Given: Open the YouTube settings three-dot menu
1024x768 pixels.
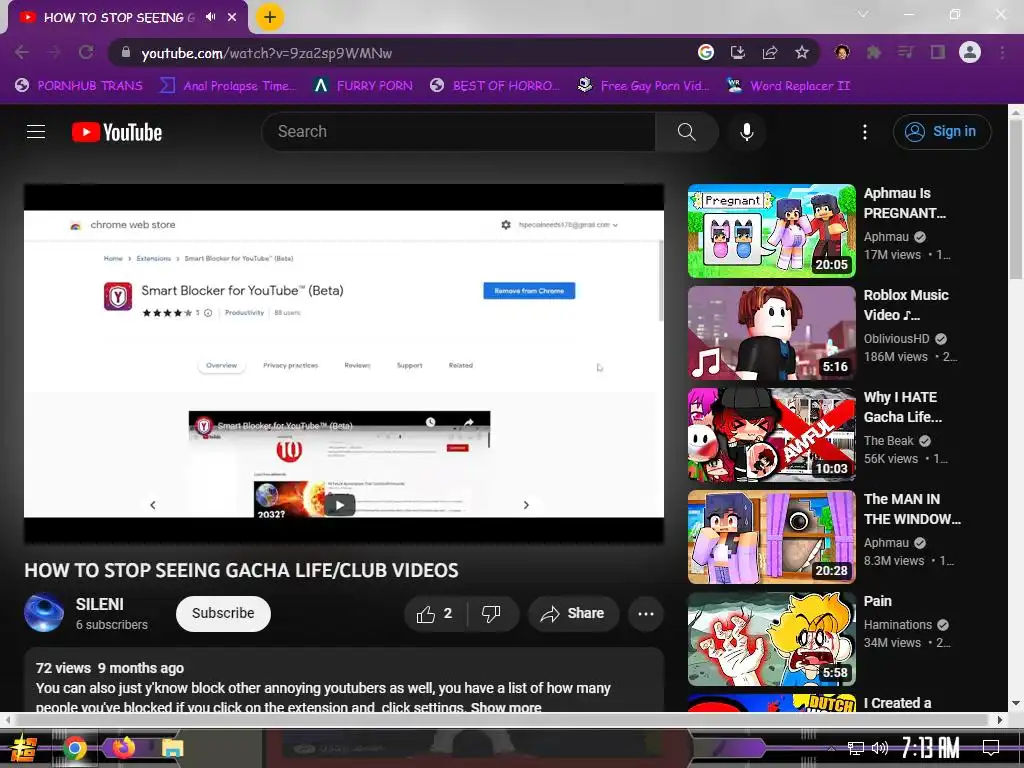Looking at the screenshot, I should (x=865, y=132).
